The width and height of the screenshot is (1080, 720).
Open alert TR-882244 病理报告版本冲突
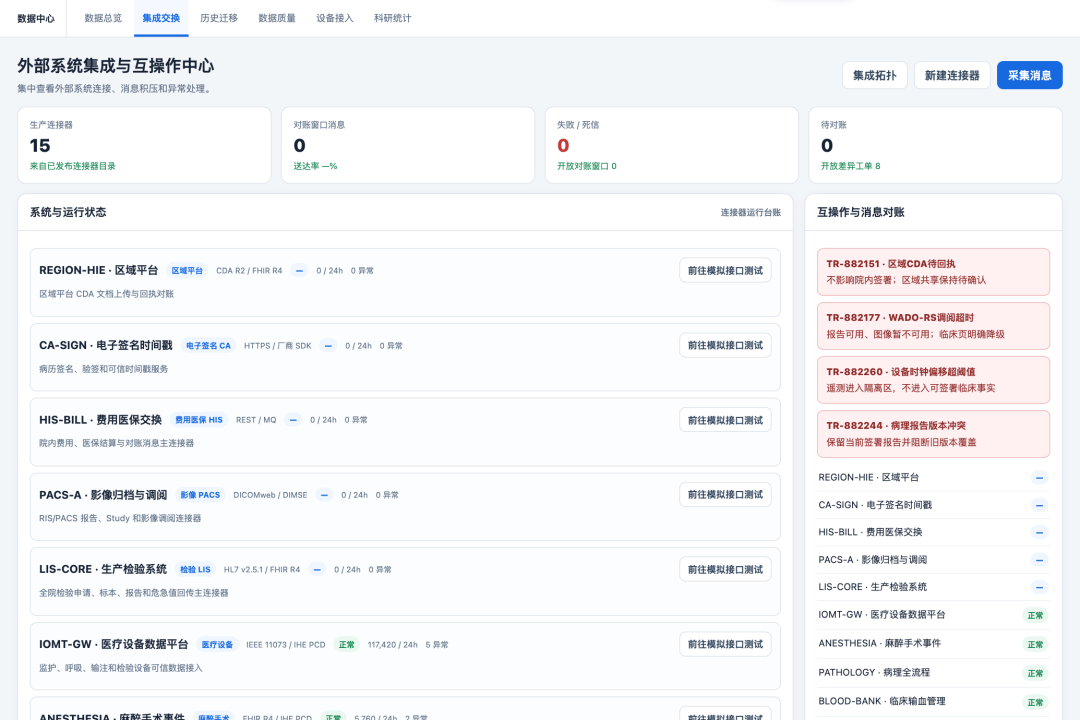pos(933,433)
